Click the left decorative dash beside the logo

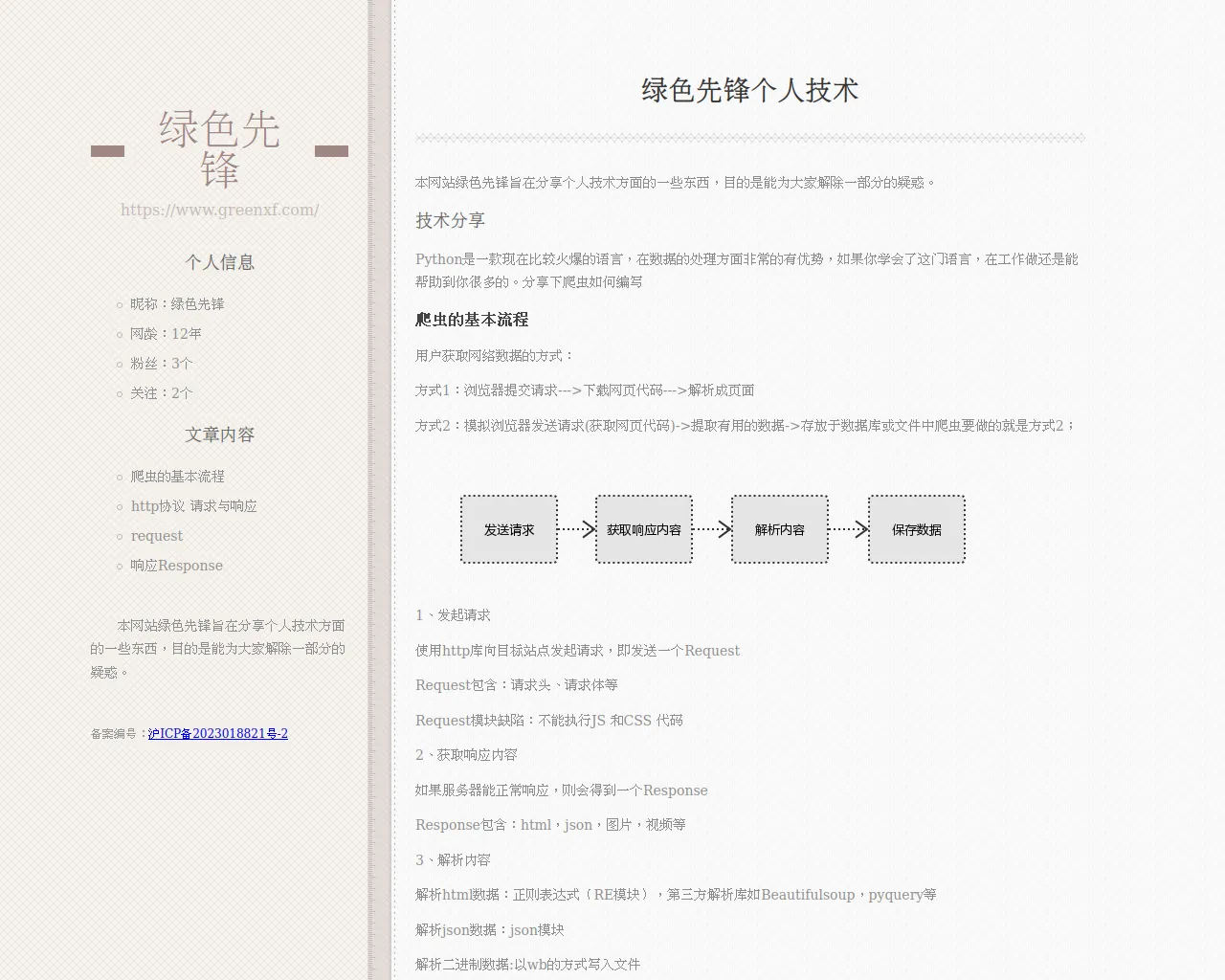pyautogui.click(x=106, y=149)
